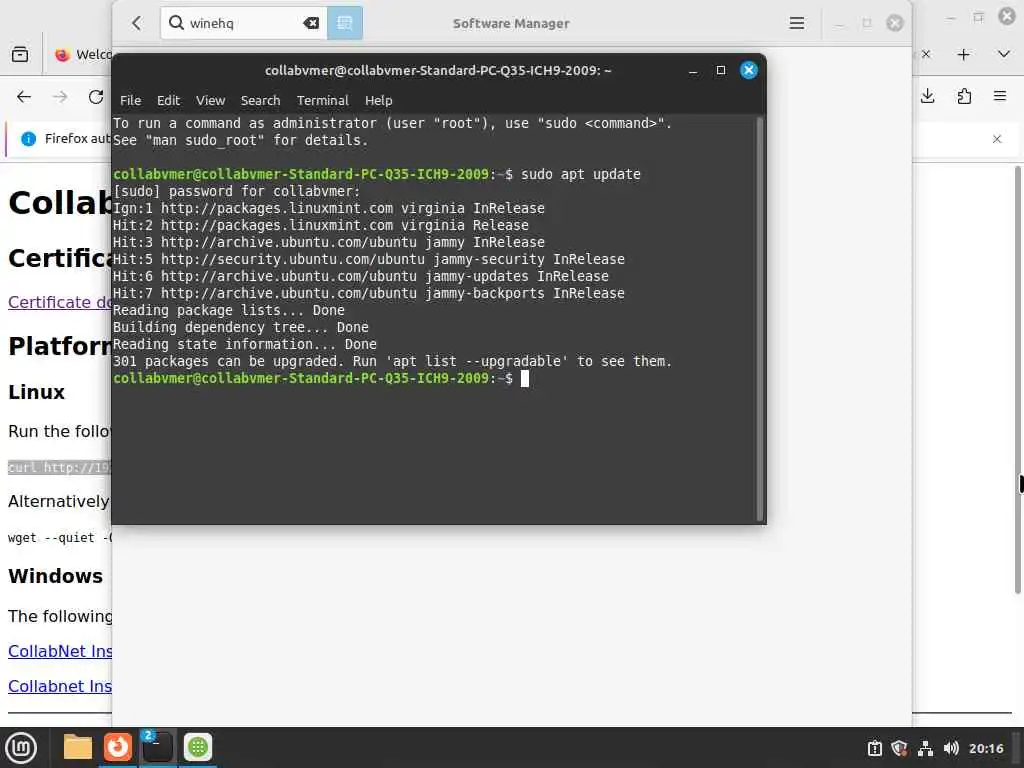1024x768 pixels.
Task: Open the Certificate download link
Action: click(x=59, y=302)
